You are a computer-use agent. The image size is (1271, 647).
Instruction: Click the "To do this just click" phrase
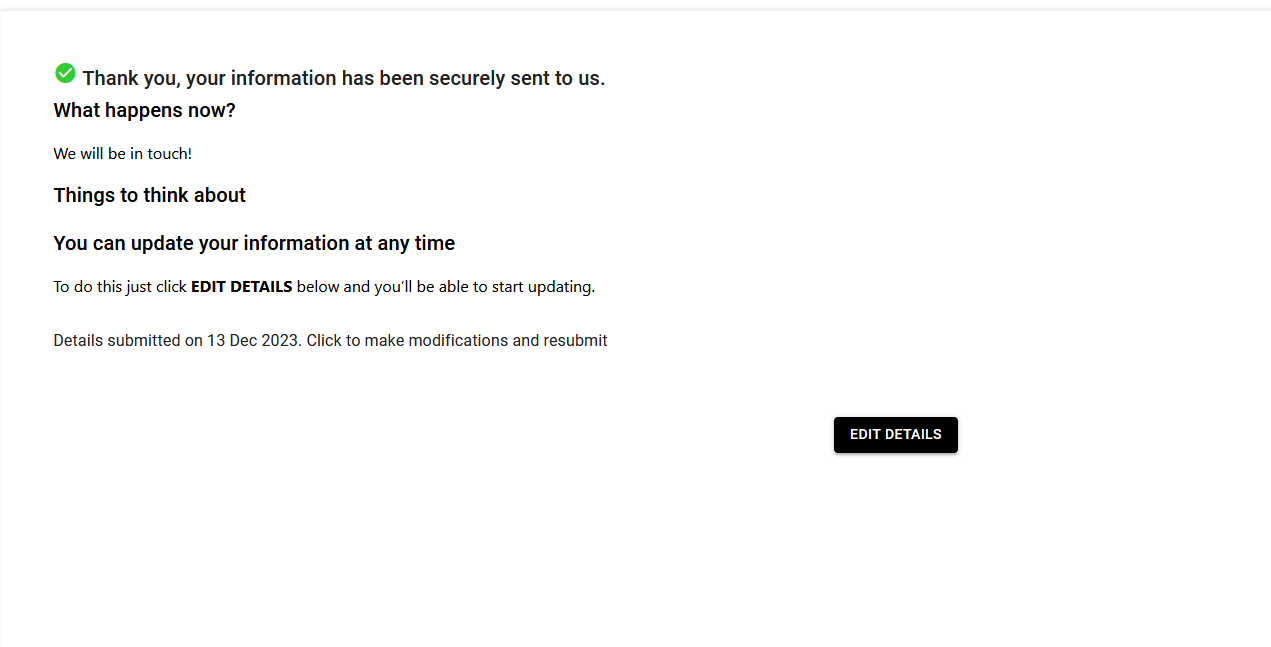[120, 287]
